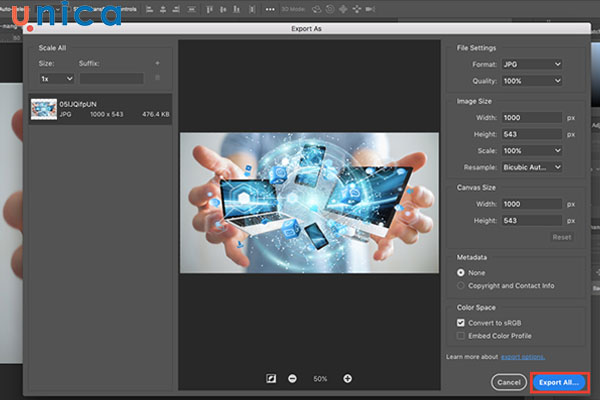Image resolution: width=600 pixels, height=400 pixels.
Task: Open the Size 1x scale dropdown
Action: click(56, 78)
